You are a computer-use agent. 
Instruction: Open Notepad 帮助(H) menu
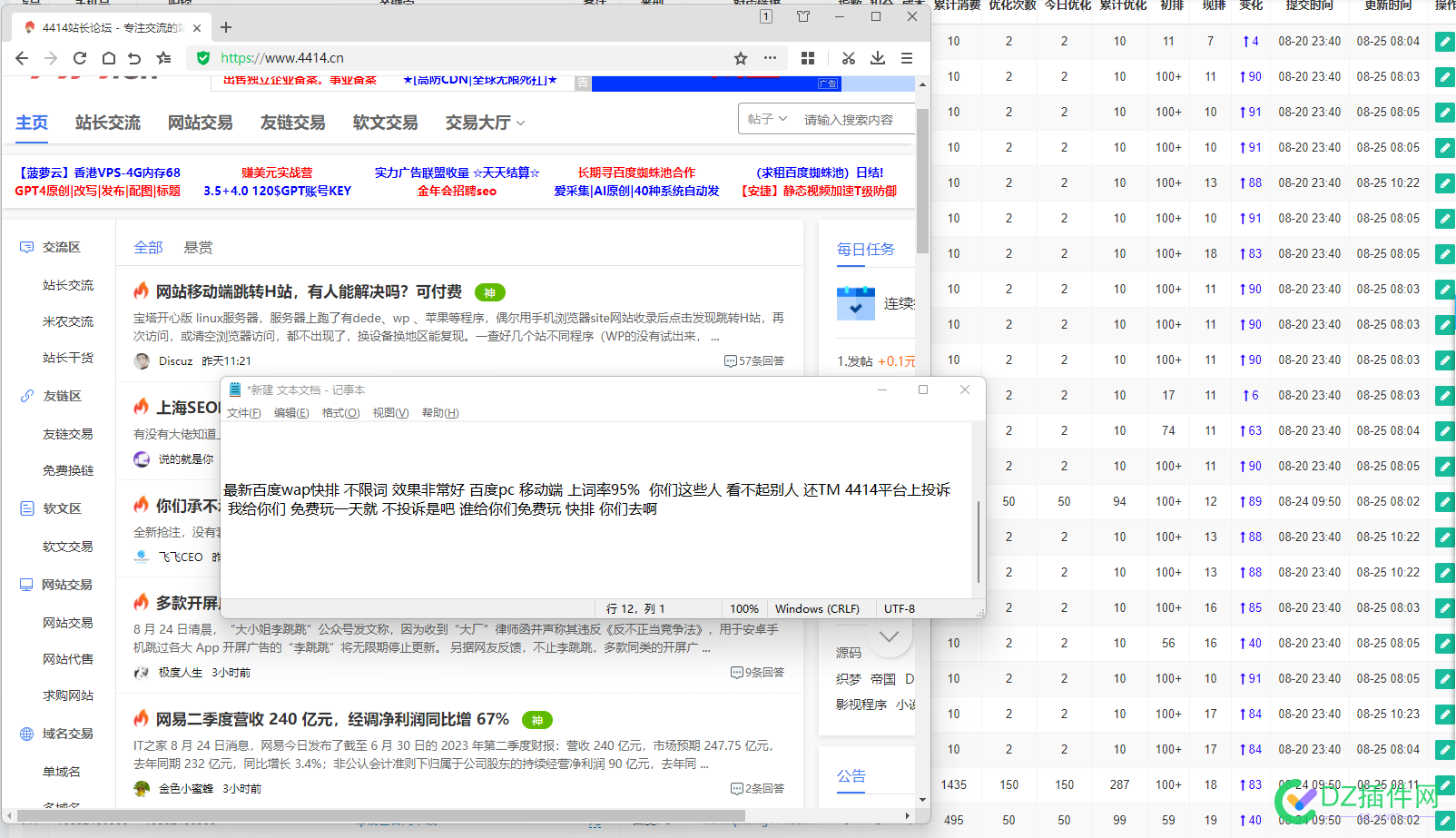click(x=440, y=413)
